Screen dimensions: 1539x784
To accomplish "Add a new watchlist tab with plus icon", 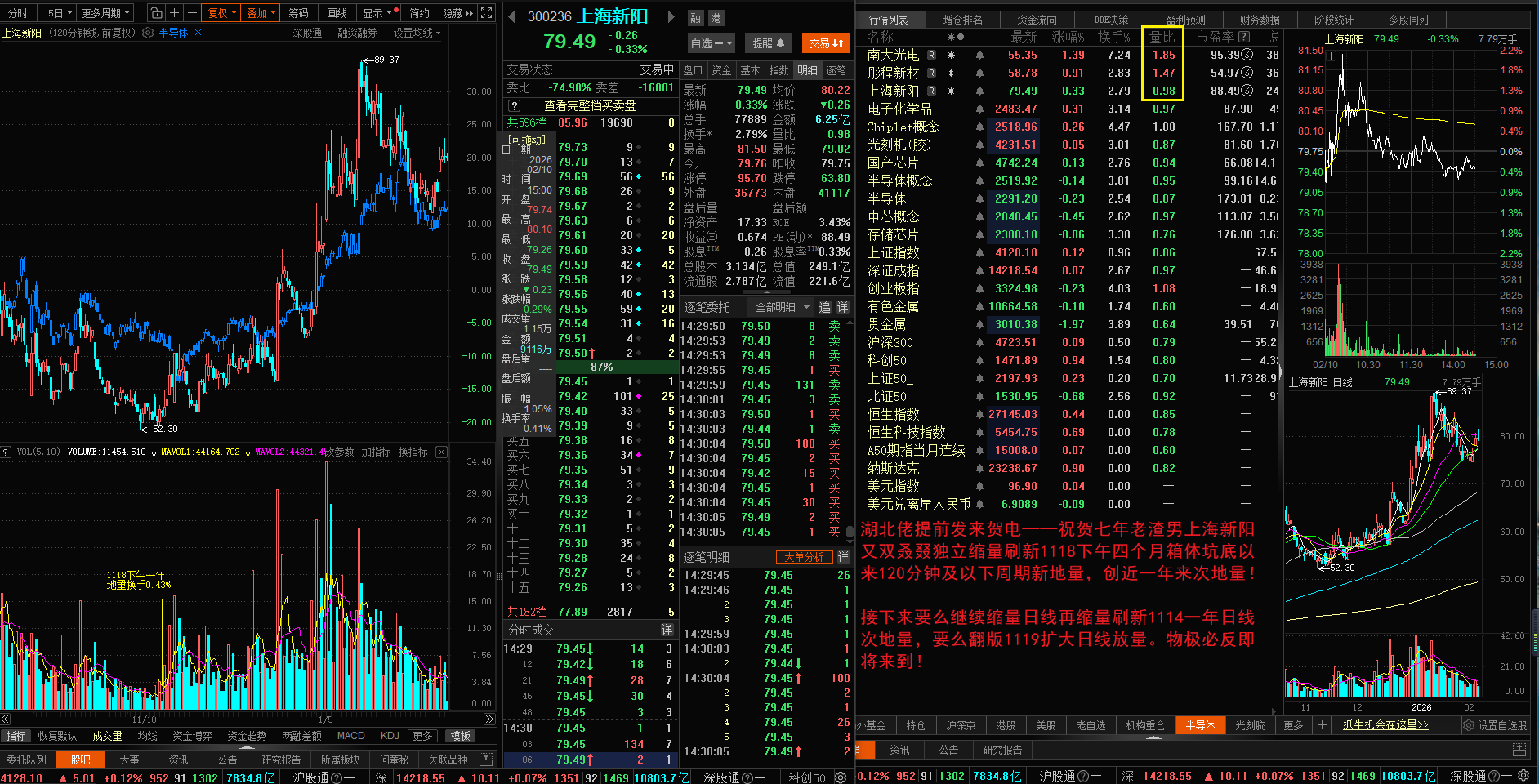I will coord(1322,725).
